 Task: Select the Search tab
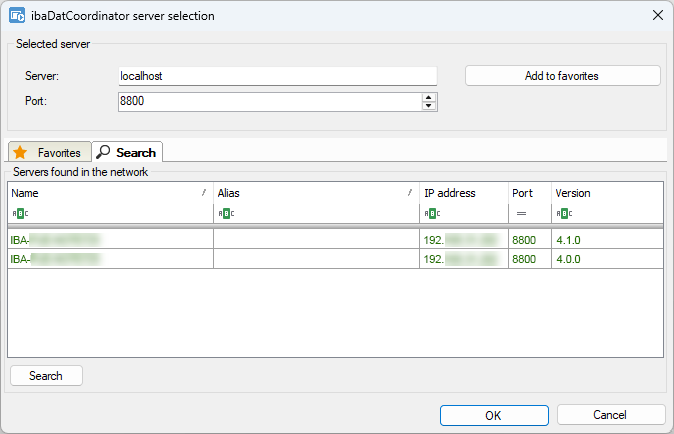(x=127, y=152)
